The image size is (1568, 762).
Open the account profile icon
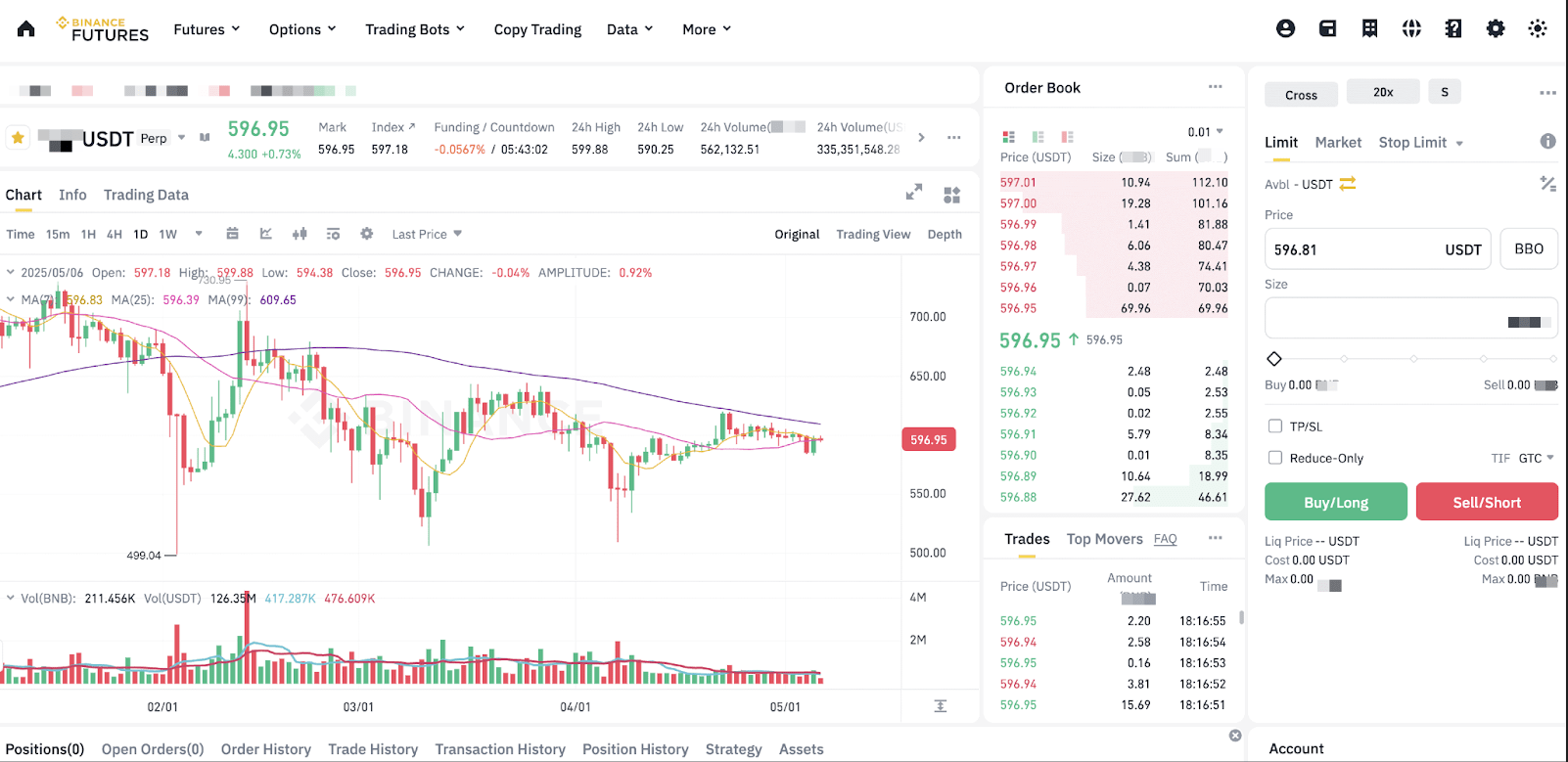click(1285, 29)
